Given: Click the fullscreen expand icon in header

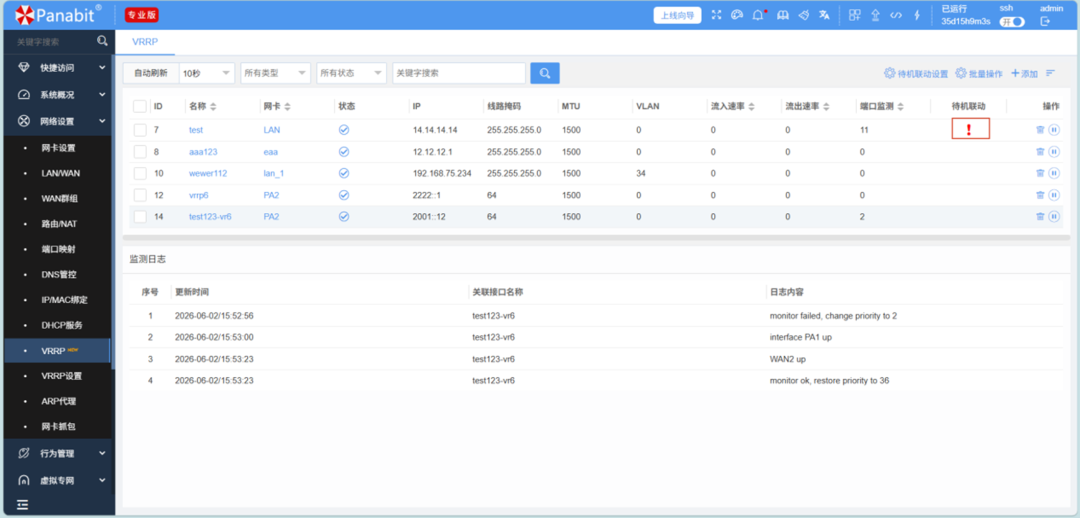Looking at the screenshot, I should click(x=716, y=15).
